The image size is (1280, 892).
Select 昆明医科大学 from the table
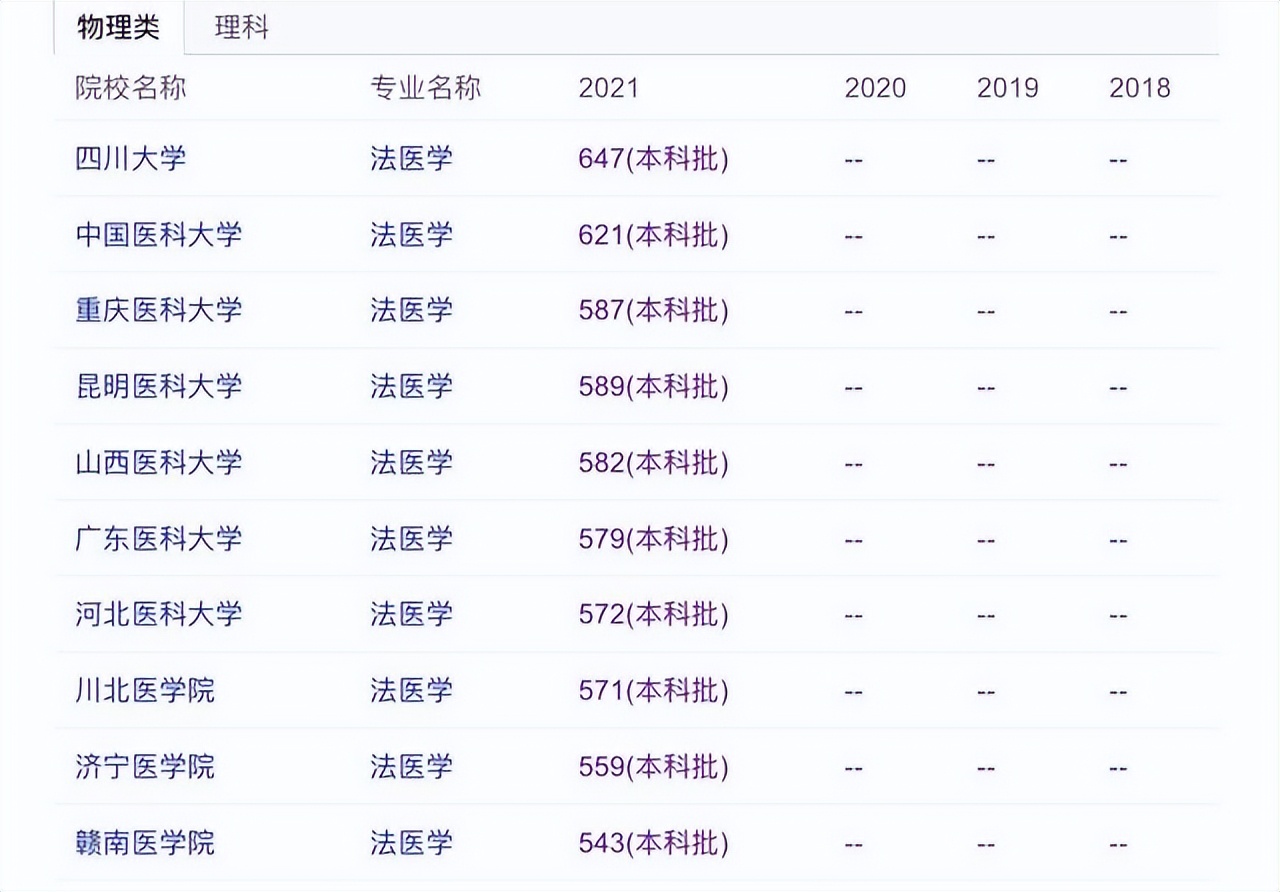[x=157, y=386]
